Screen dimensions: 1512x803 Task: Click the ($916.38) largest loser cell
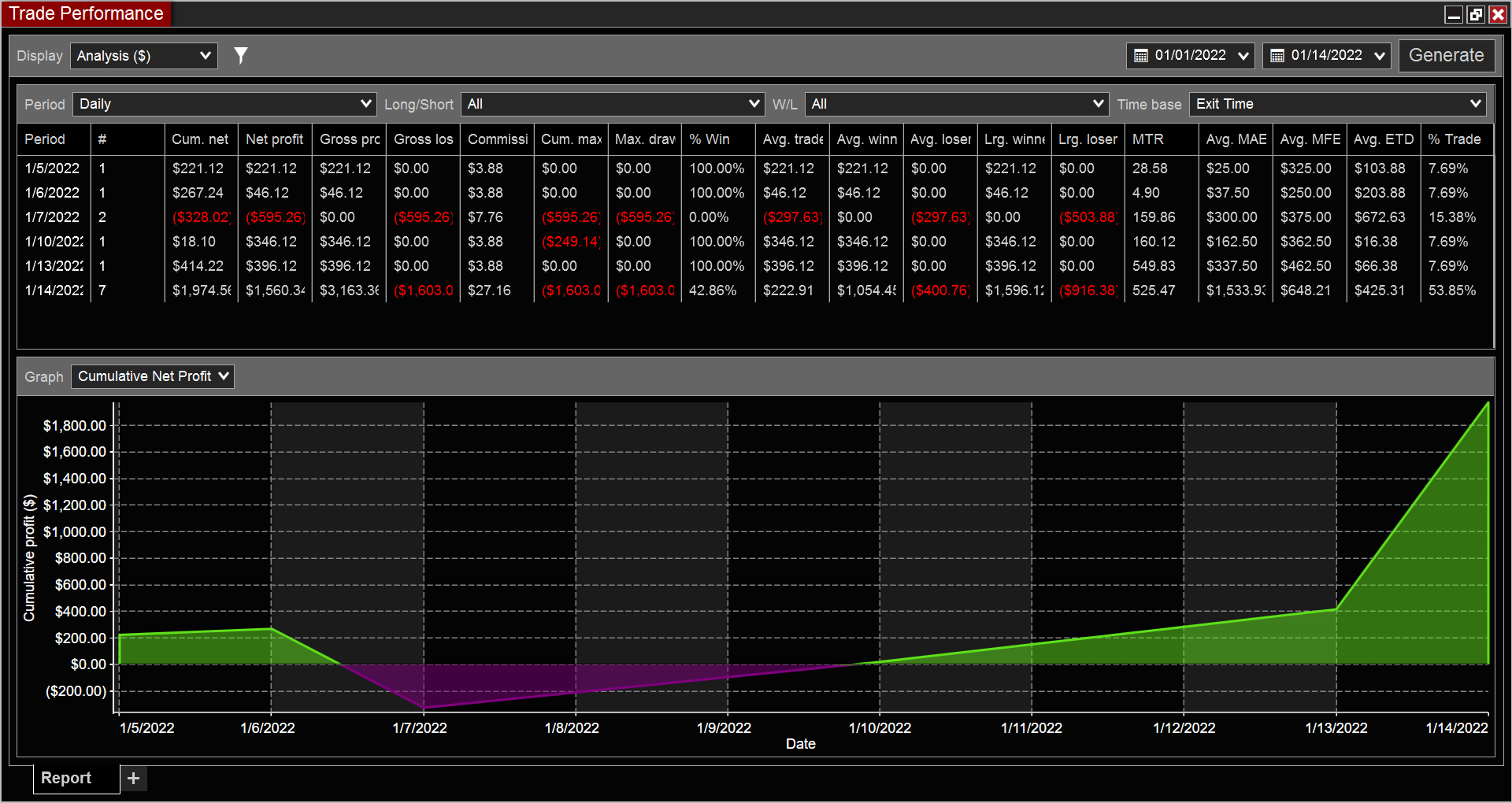pos(1088,290)
